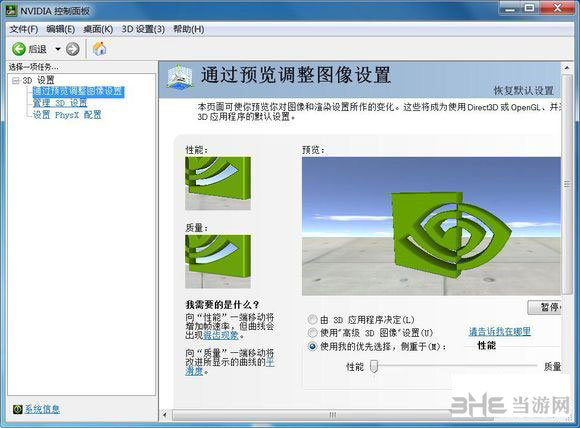Open the 编辑(E) menu
The width and height of the screenshot is (580, 428).
tap(61, 29)
